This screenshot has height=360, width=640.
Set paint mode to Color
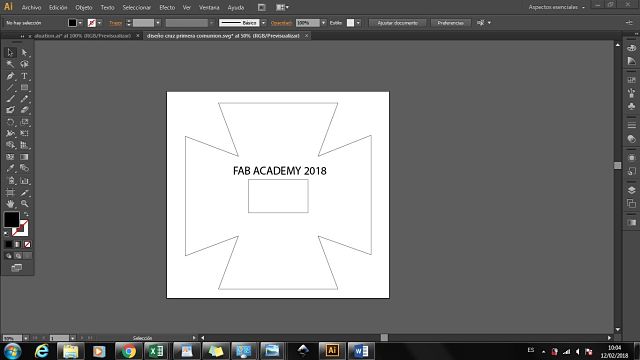8,244
